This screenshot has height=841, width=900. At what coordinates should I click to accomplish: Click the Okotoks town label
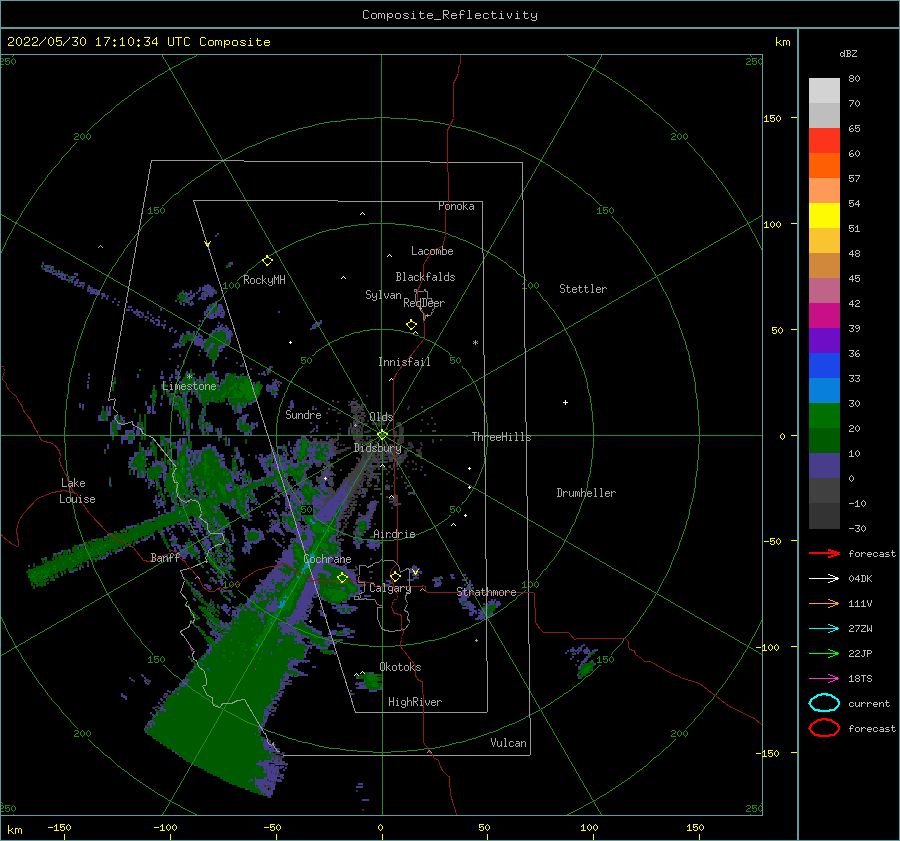click(x=400, y=667)
